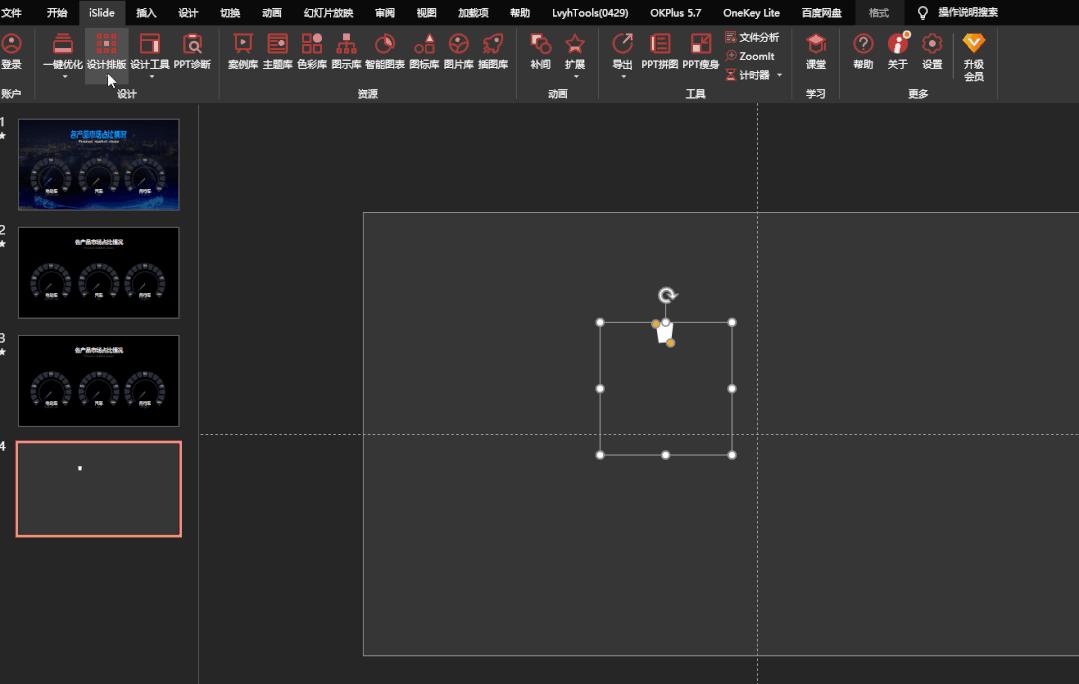This screenshot has width=1079, height=684.
Task: Click the 智能图表 smart chart icon
Action: tap(385, 51)
